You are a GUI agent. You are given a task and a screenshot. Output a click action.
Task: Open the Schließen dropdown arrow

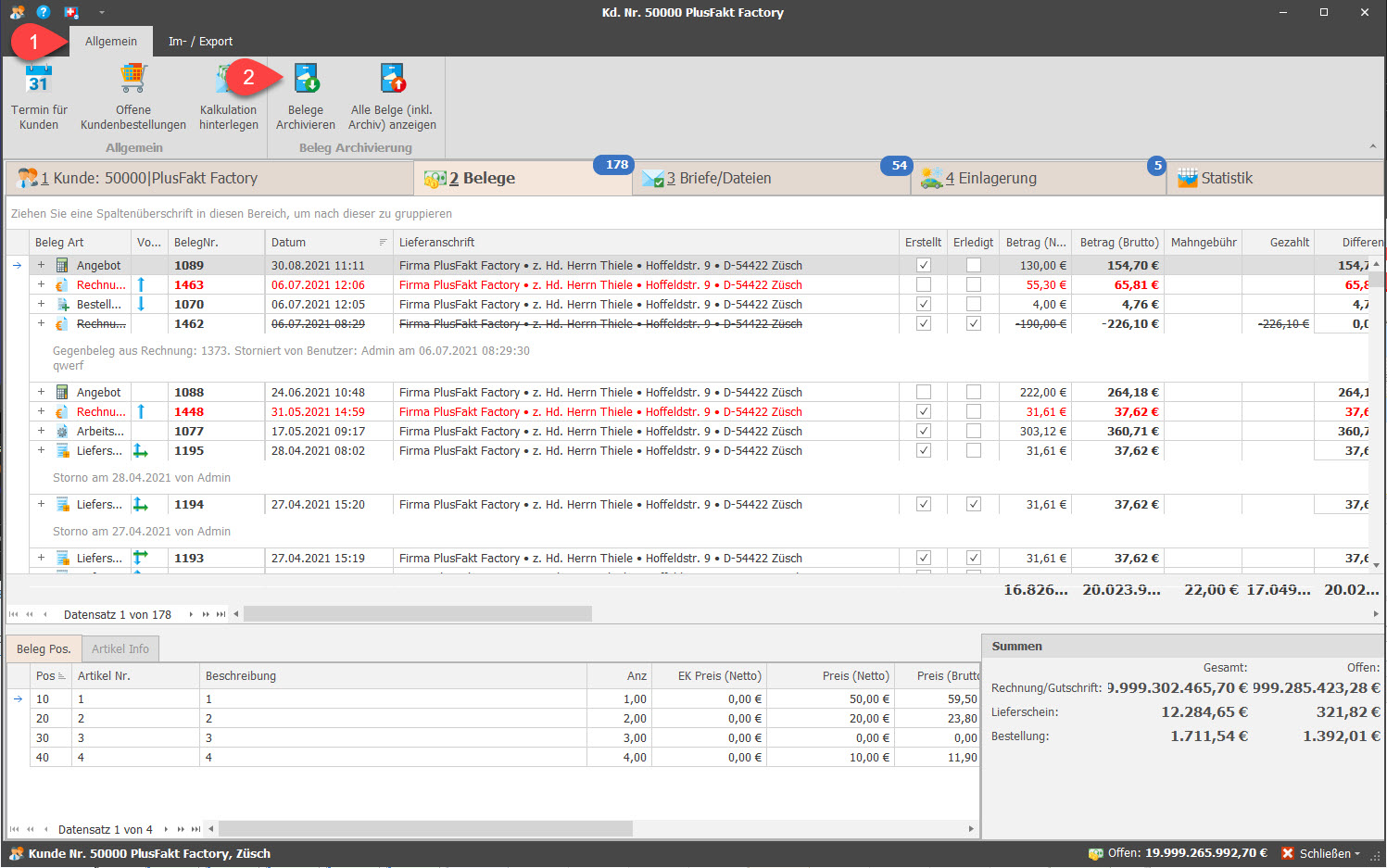[x=1357, y=854]
